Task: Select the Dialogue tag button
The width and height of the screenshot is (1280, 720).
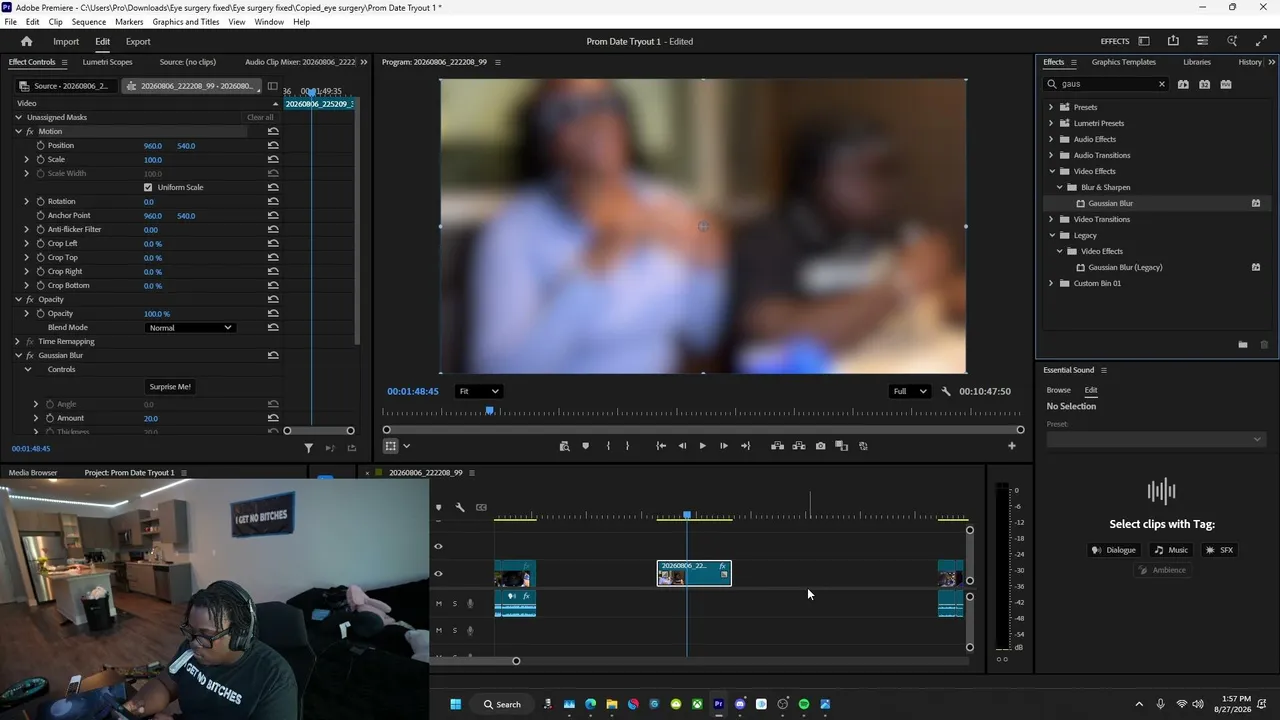Action: 1114,550
